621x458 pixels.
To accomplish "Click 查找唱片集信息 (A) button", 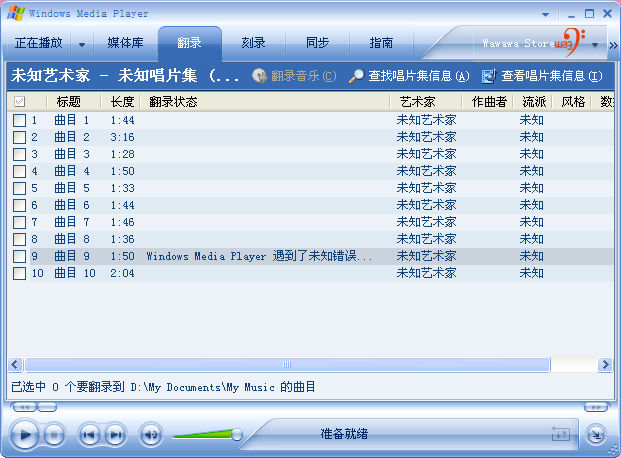I will [409, 76].
